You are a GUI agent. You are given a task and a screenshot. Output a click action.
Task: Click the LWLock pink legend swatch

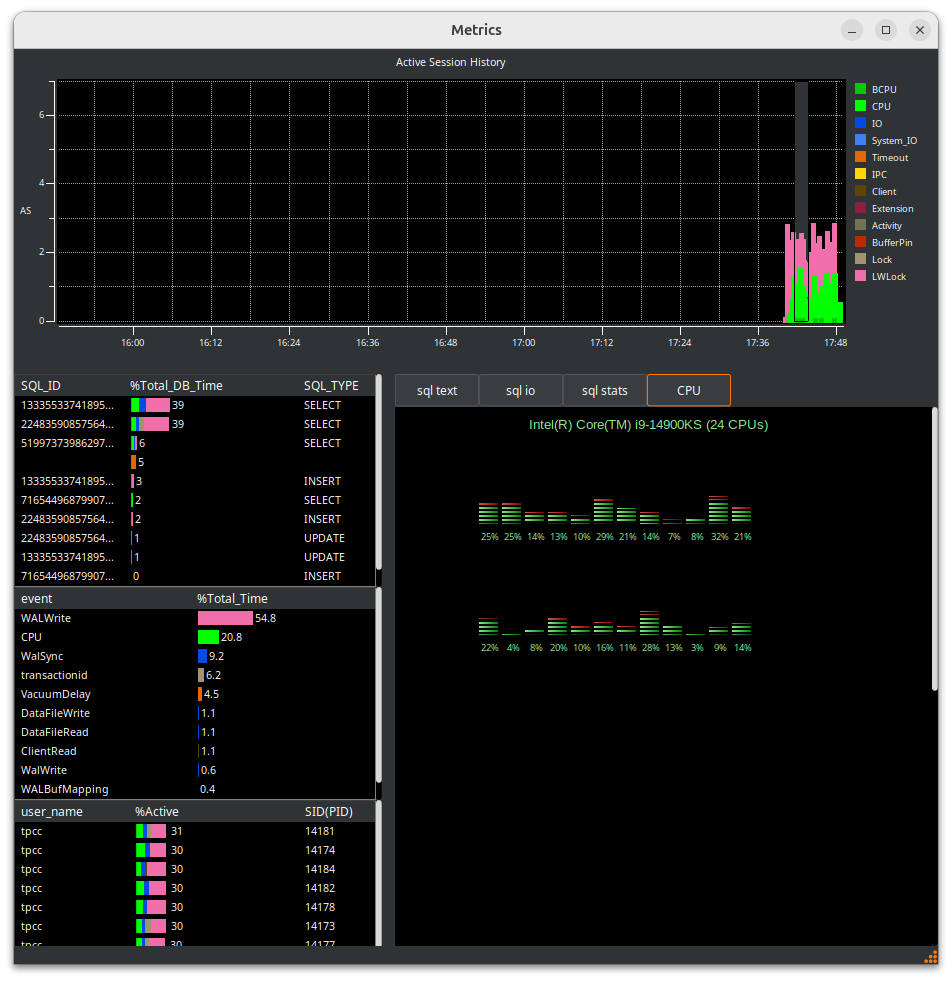click(x=860, y=276)
